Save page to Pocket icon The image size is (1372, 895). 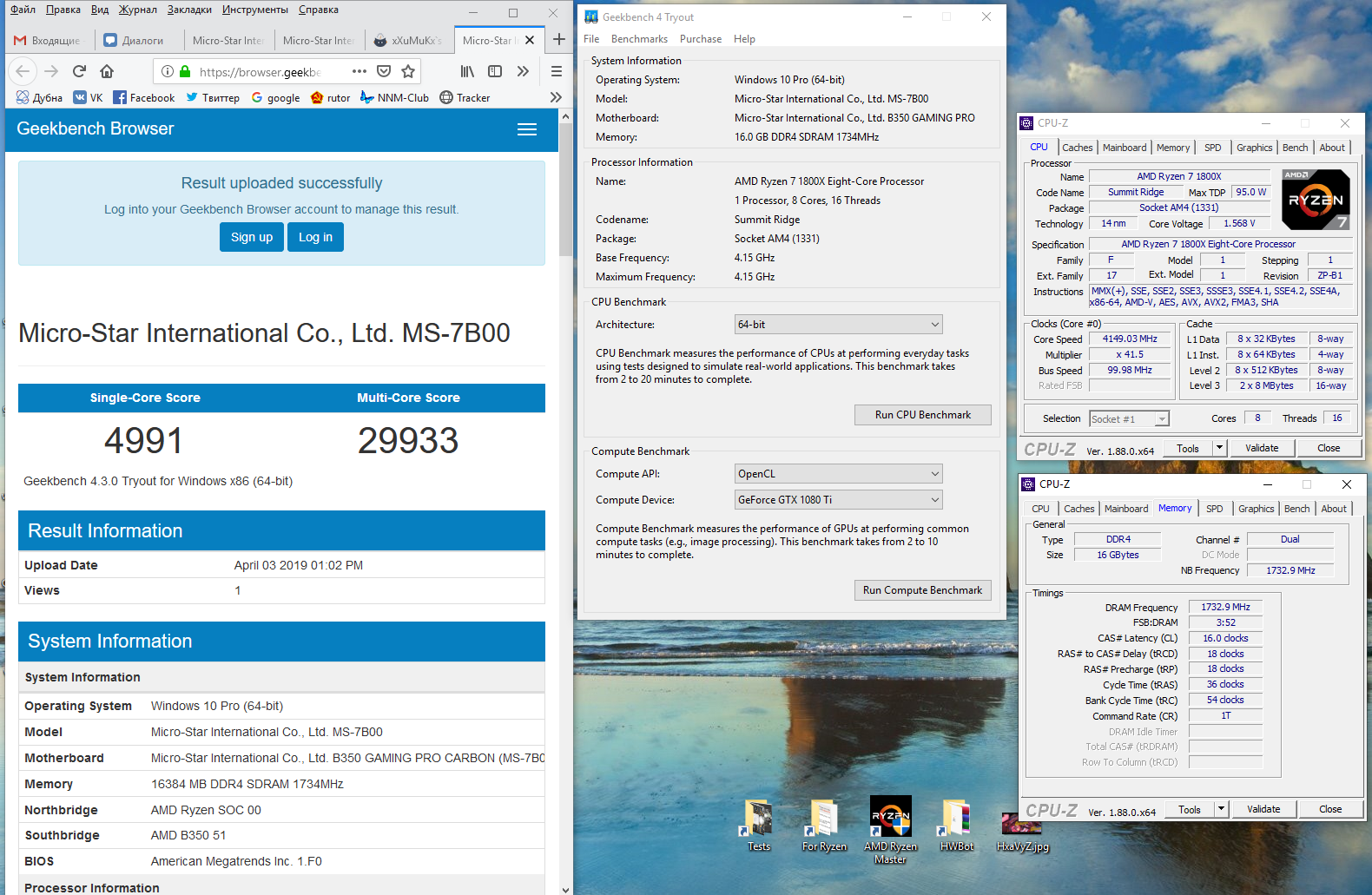384,71
